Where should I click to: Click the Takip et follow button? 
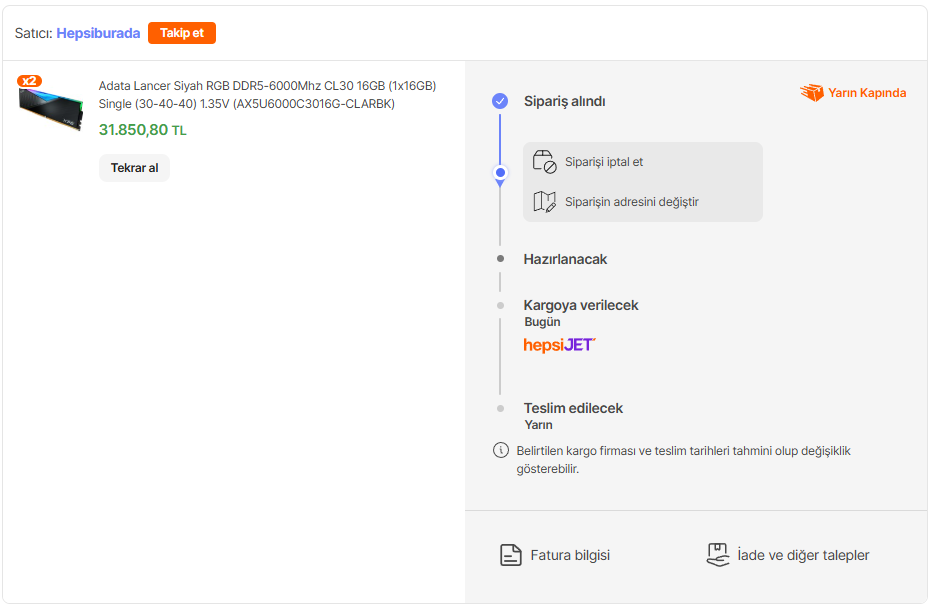click(181, 33)
